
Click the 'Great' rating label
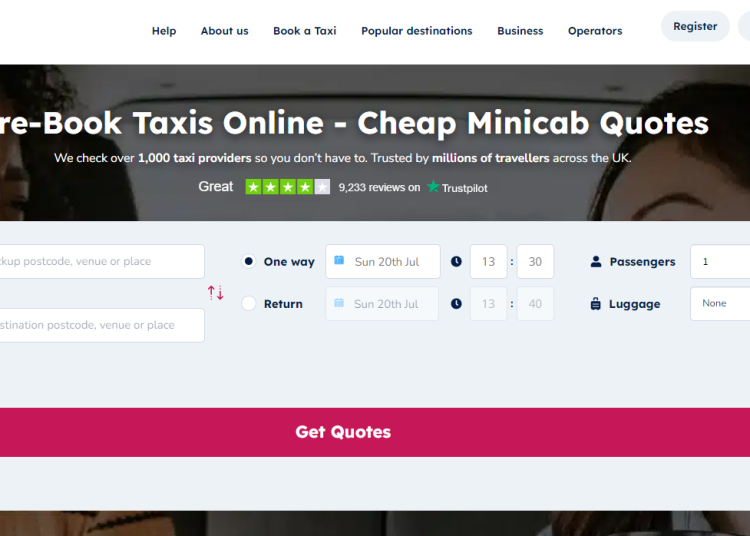216,186
